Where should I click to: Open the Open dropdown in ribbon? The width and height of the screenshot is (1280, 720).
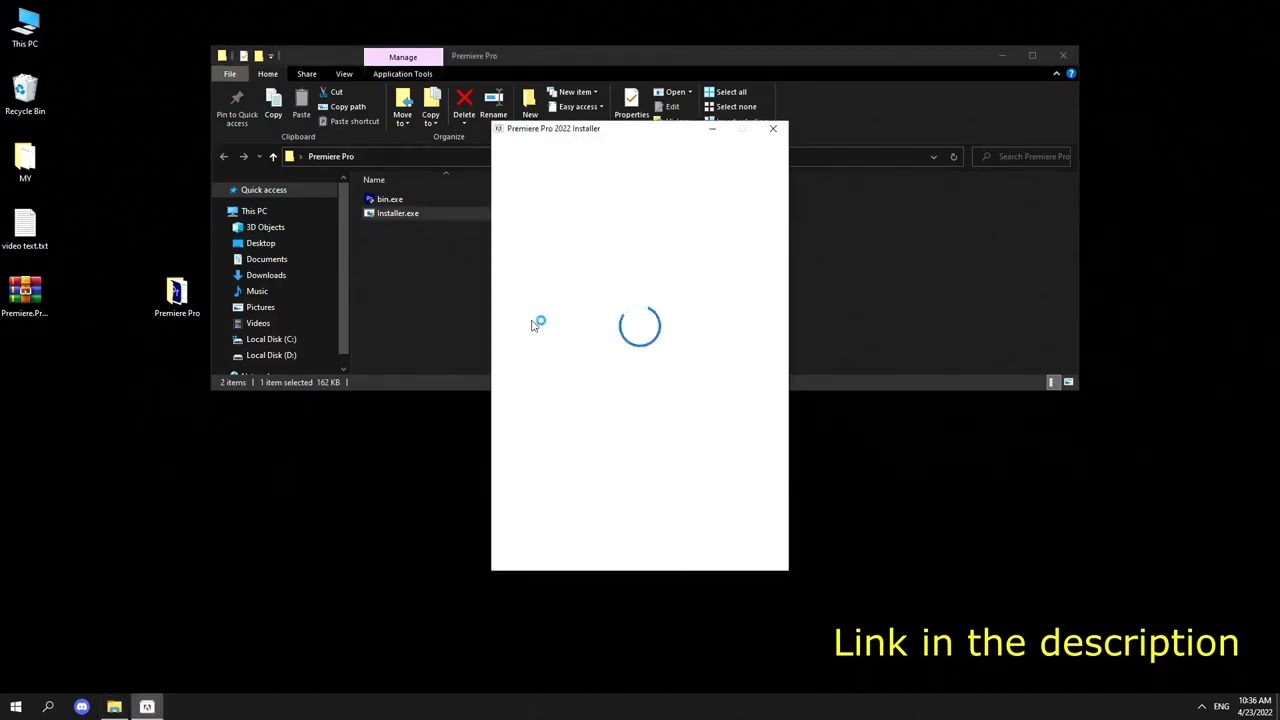(673, 92)
